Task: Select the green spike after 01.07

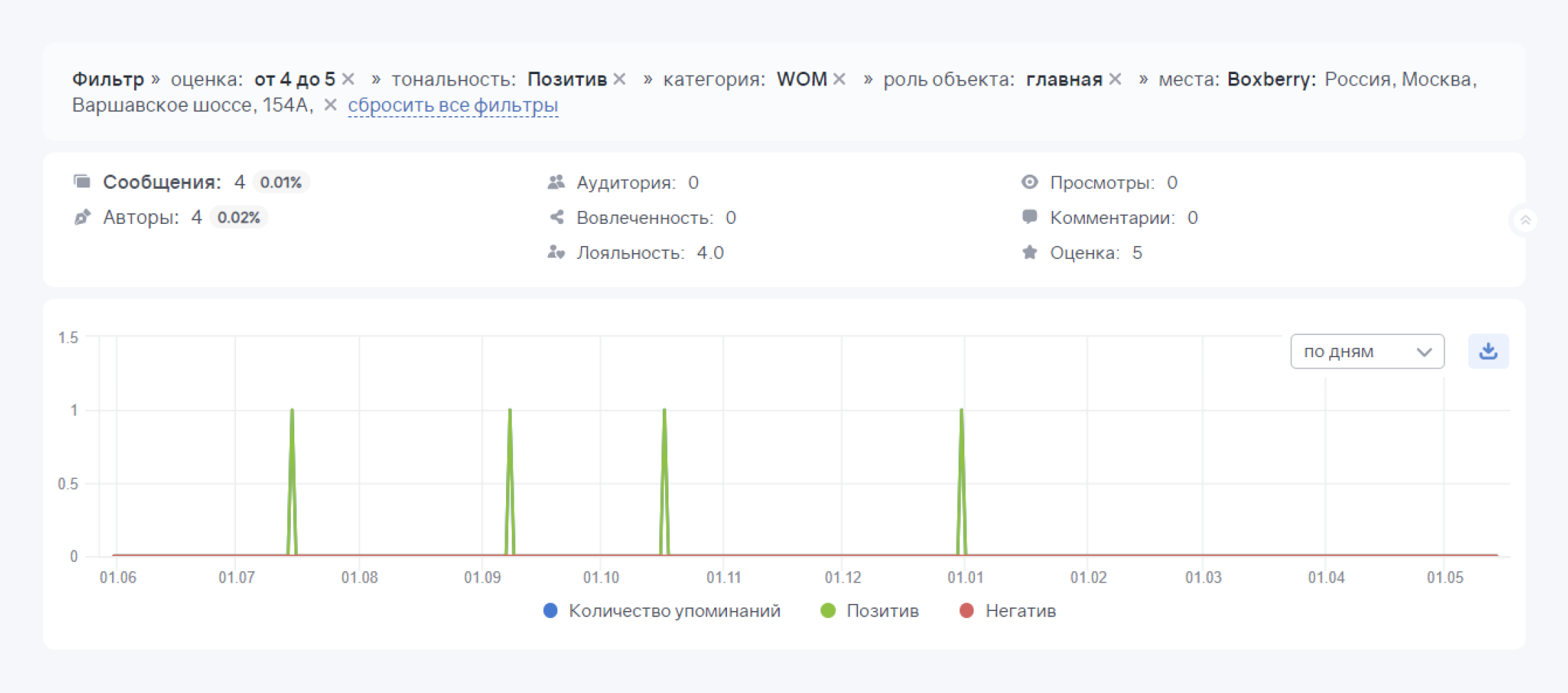Action: pyautogui.click(x=292, y=481)
